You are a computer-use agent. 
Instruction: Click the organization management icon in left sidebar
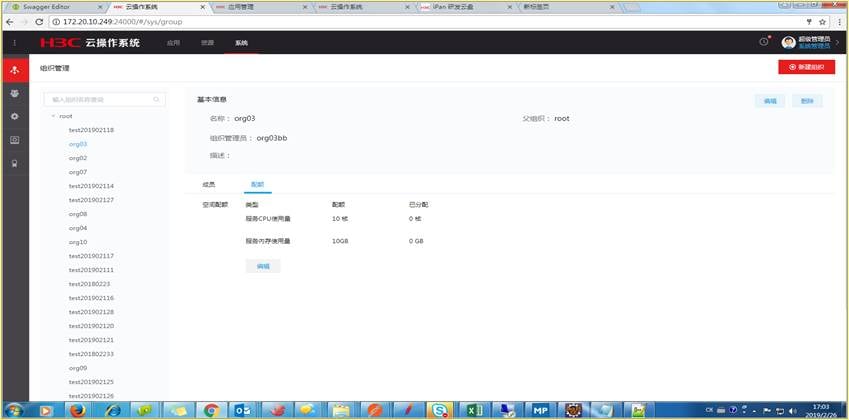click(14, 70)
